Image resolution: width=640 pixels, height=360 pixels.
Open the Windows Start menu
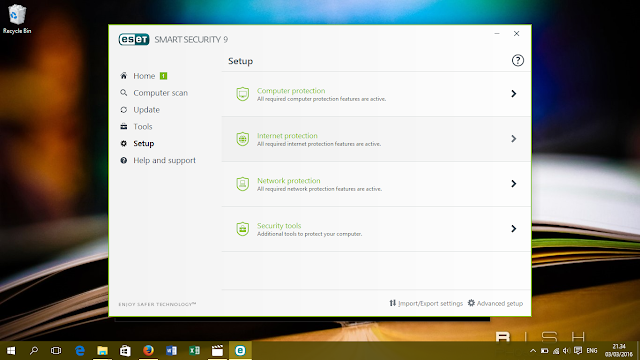coord(11,351)
